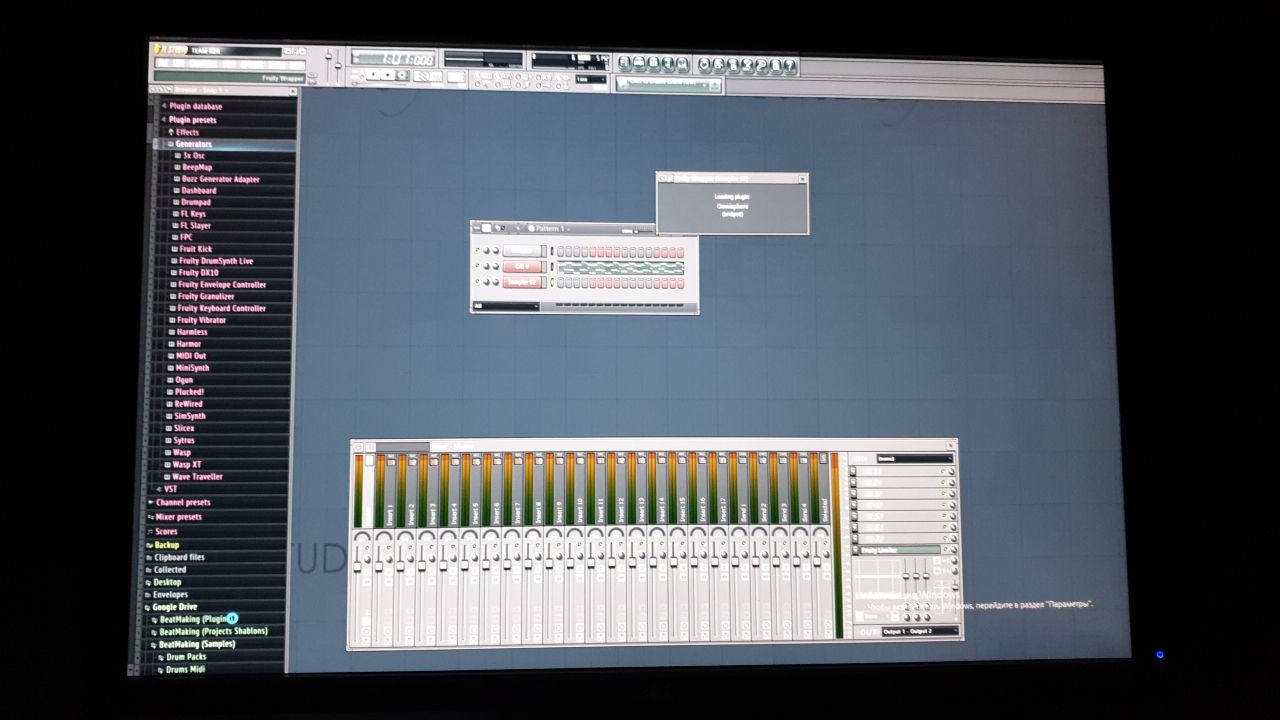
Task: Click the piano roll preview of the middle channel
Action: 621,267
